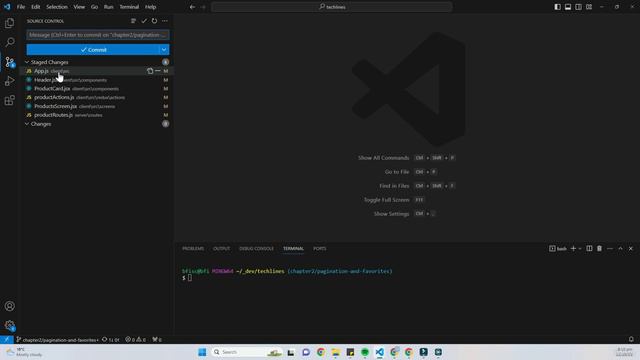The height and width of the screenshot is (360, 640).
Task: Maximize the panel with the up chevron
Action: pyautogui.click(x=620, y=249)
